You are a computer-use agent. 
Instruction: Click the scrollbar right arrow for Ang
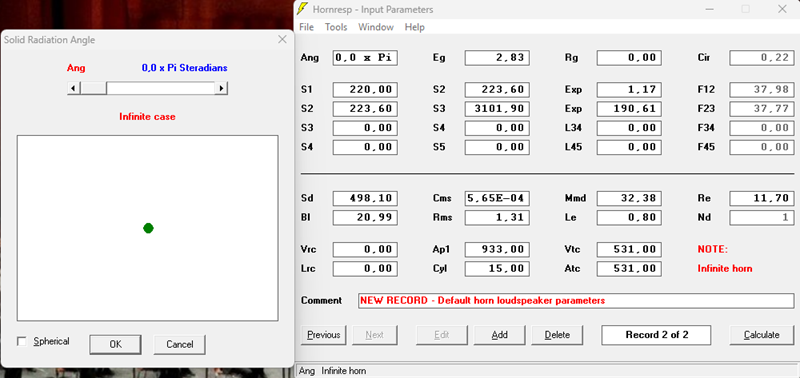(221, 88)
